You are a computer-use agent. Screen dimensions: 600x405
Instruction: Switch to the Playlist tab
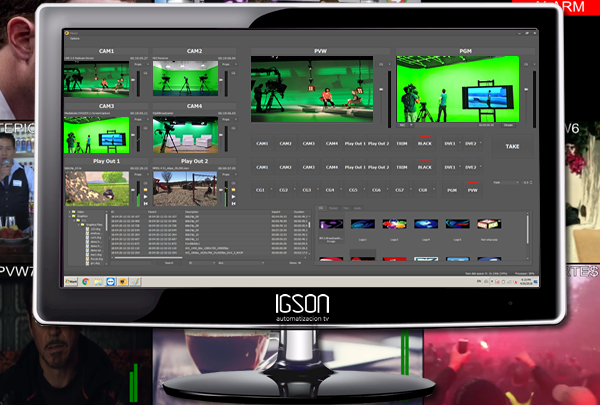coord(333,208)
